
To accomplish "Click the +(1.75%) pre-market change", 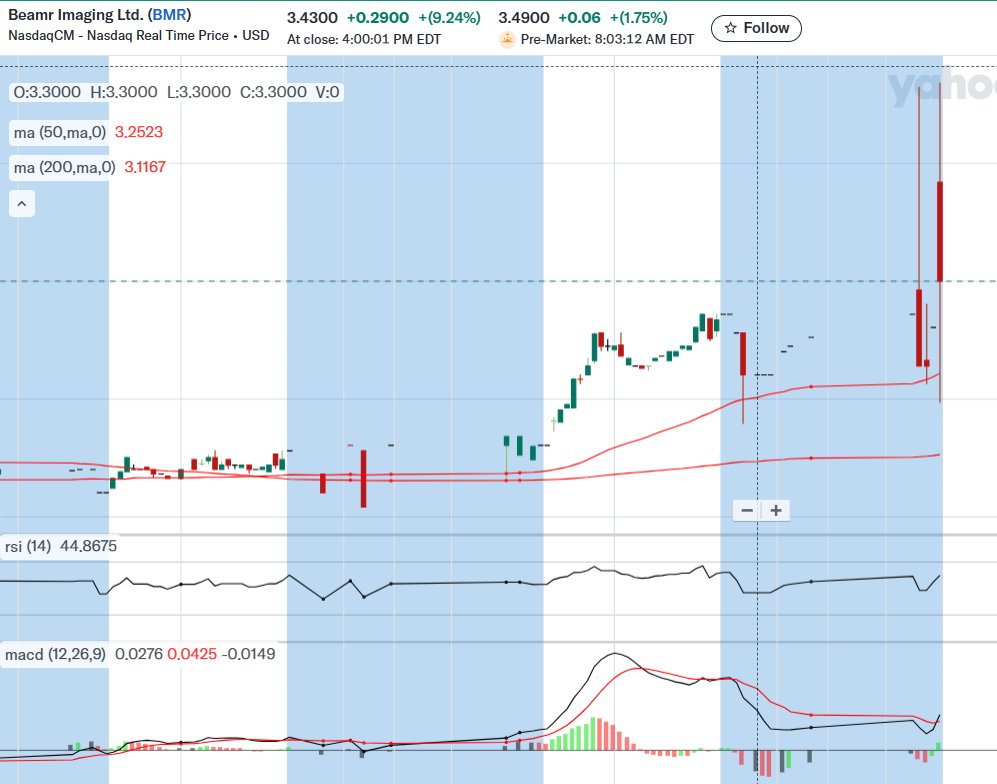I will pos(639,18).
